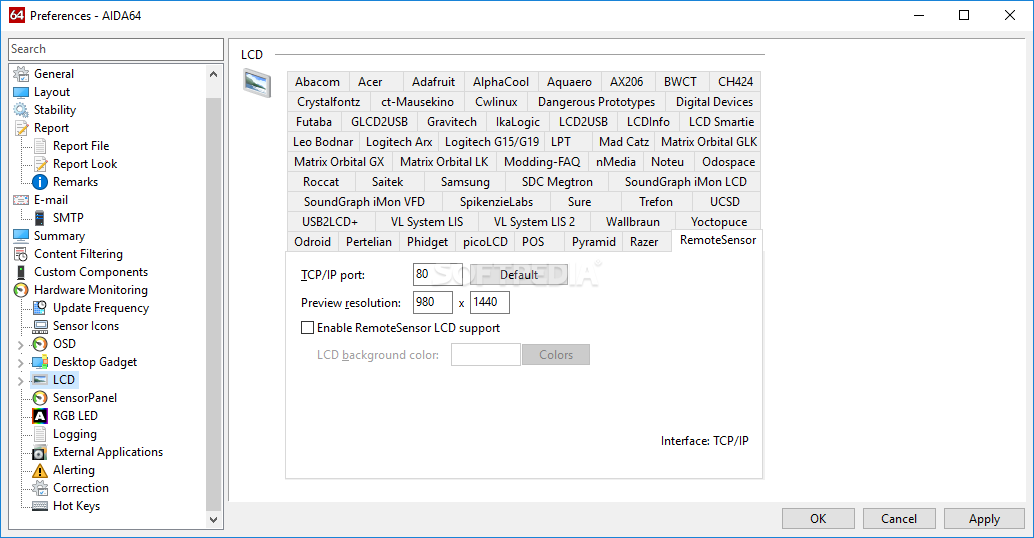The width and height of the screenshot is (1034, 538).
Task: Select the USB2LCD+ tab
Action: [330, 222]
